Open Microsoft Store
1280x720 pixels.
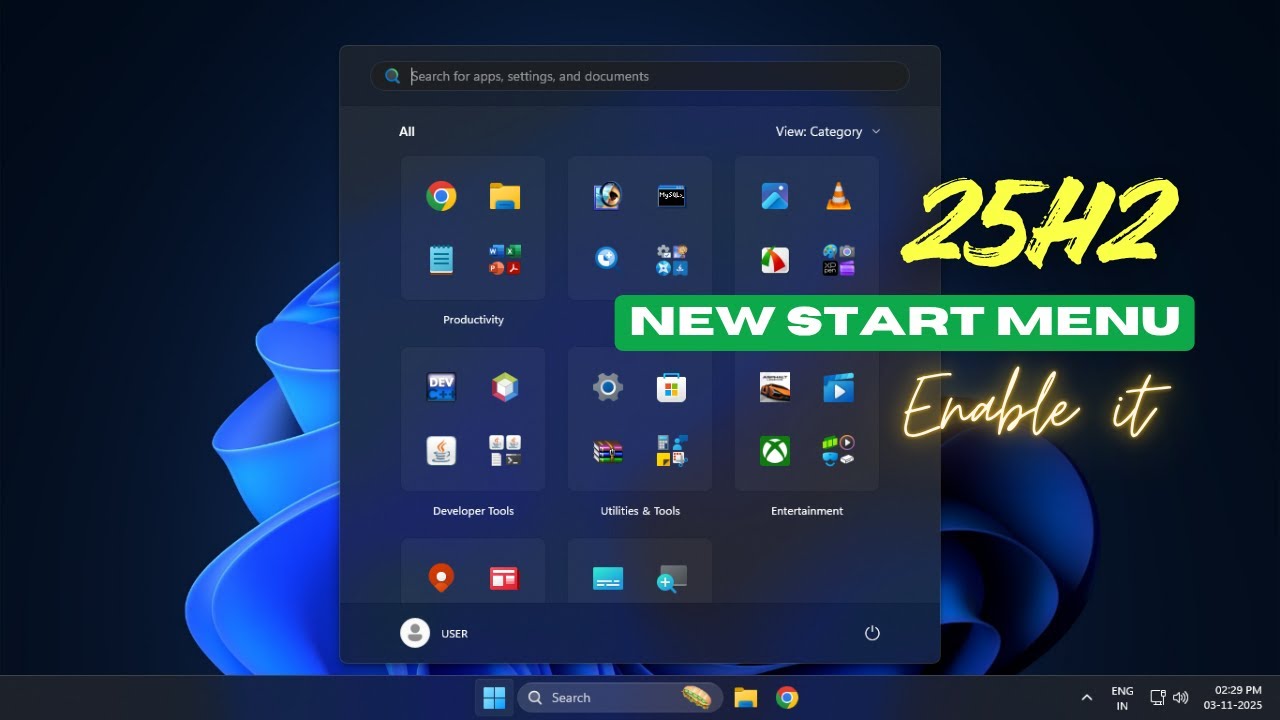pyautogui.click(x=671, y=387)
